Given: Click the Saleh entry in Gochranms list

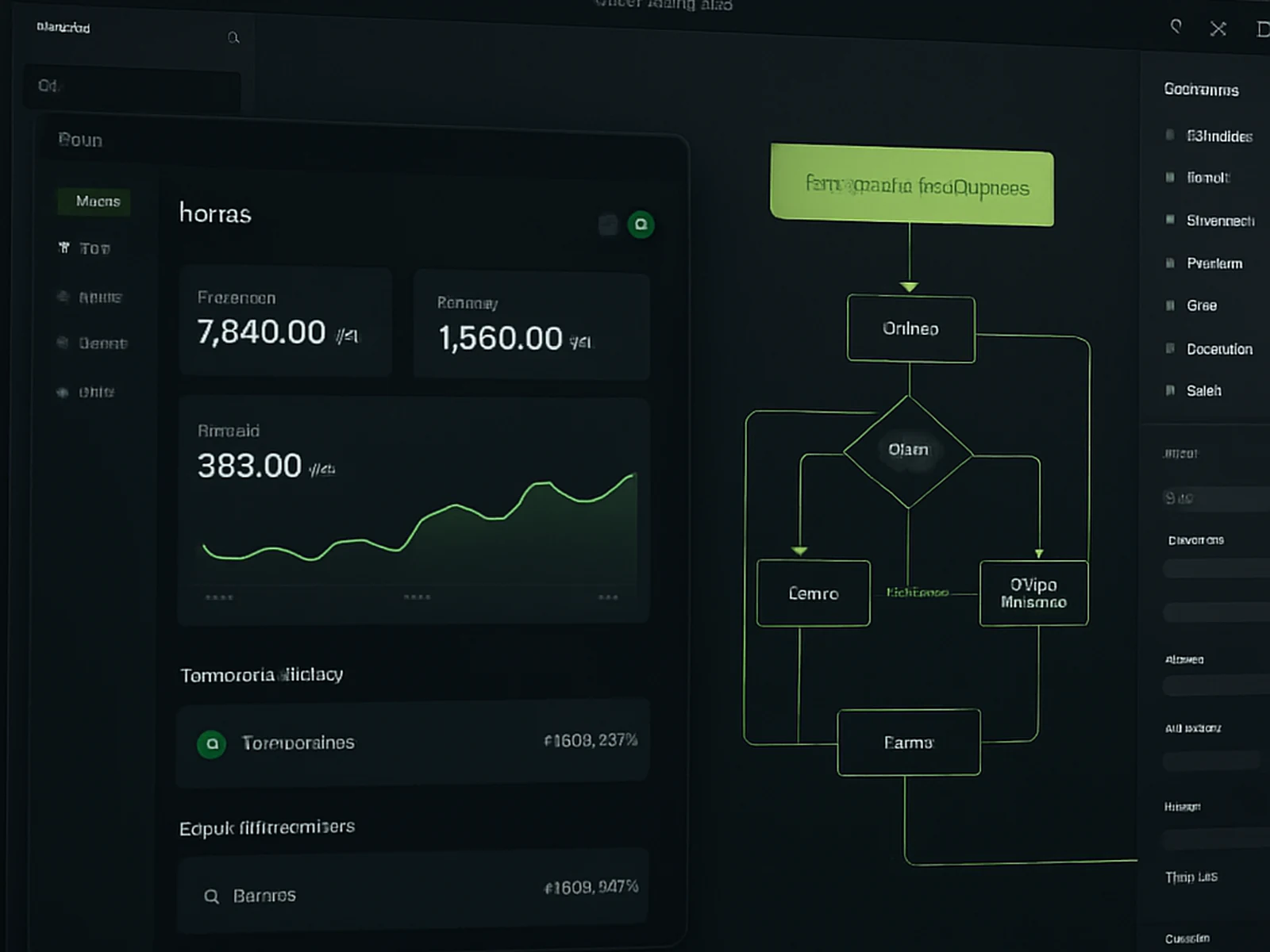Looking at the screenshot, I should tap(1203, 390).
